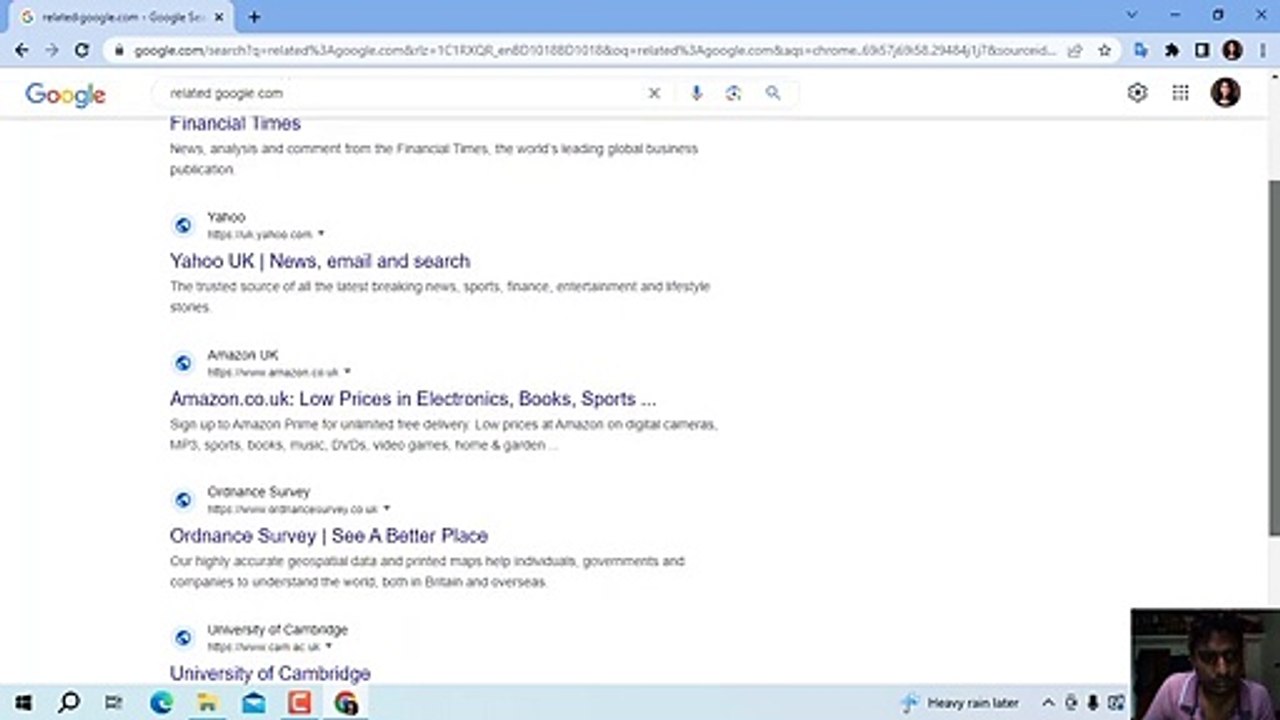Click the Heavy rain later weather widget
The width and height of the screenshot is (1280, 720).
click(960, 703)
